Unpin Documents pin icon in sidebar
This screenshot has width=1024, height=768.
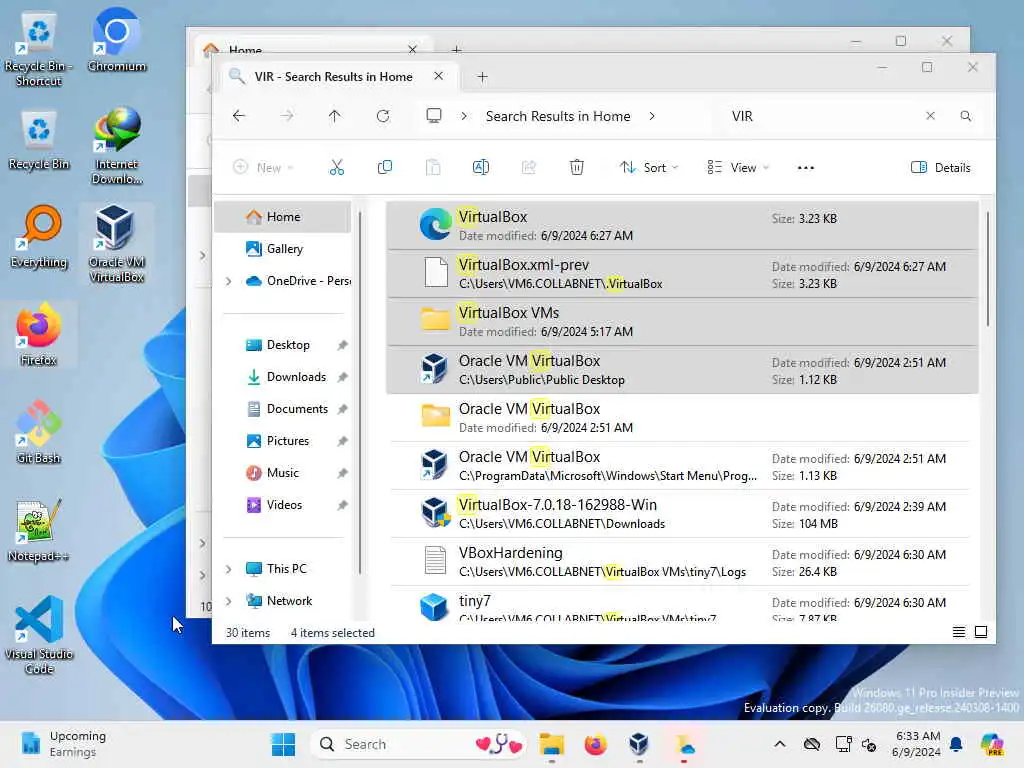pos(342,409)
